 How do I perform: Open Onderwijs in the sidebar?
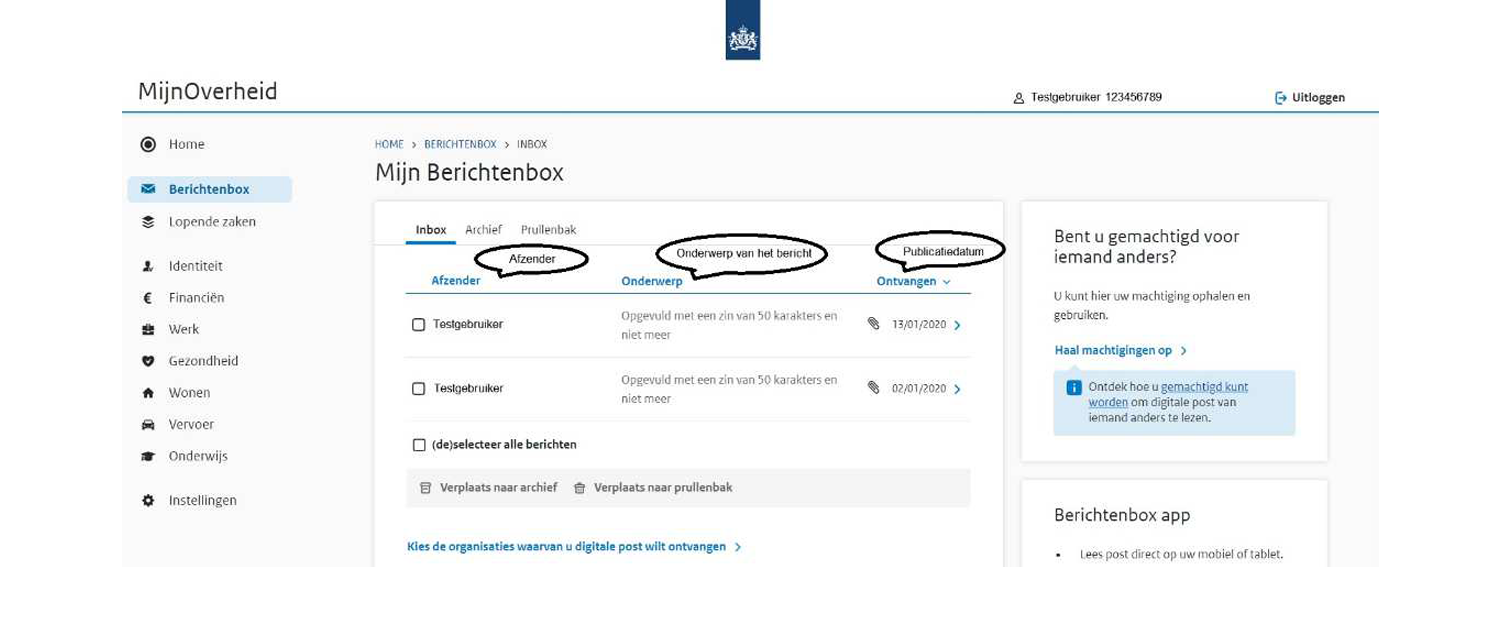coord(198,456)
